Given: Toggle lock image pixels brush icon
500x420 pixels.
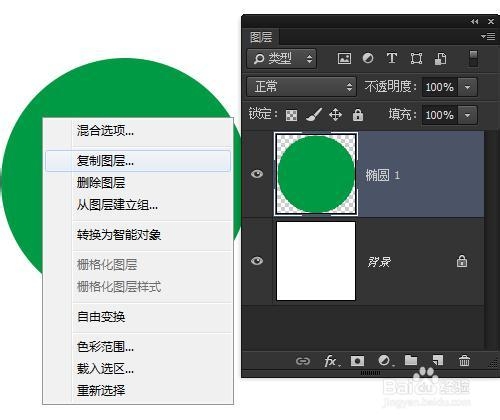Looking at the screenshot, I should point(313,115).
